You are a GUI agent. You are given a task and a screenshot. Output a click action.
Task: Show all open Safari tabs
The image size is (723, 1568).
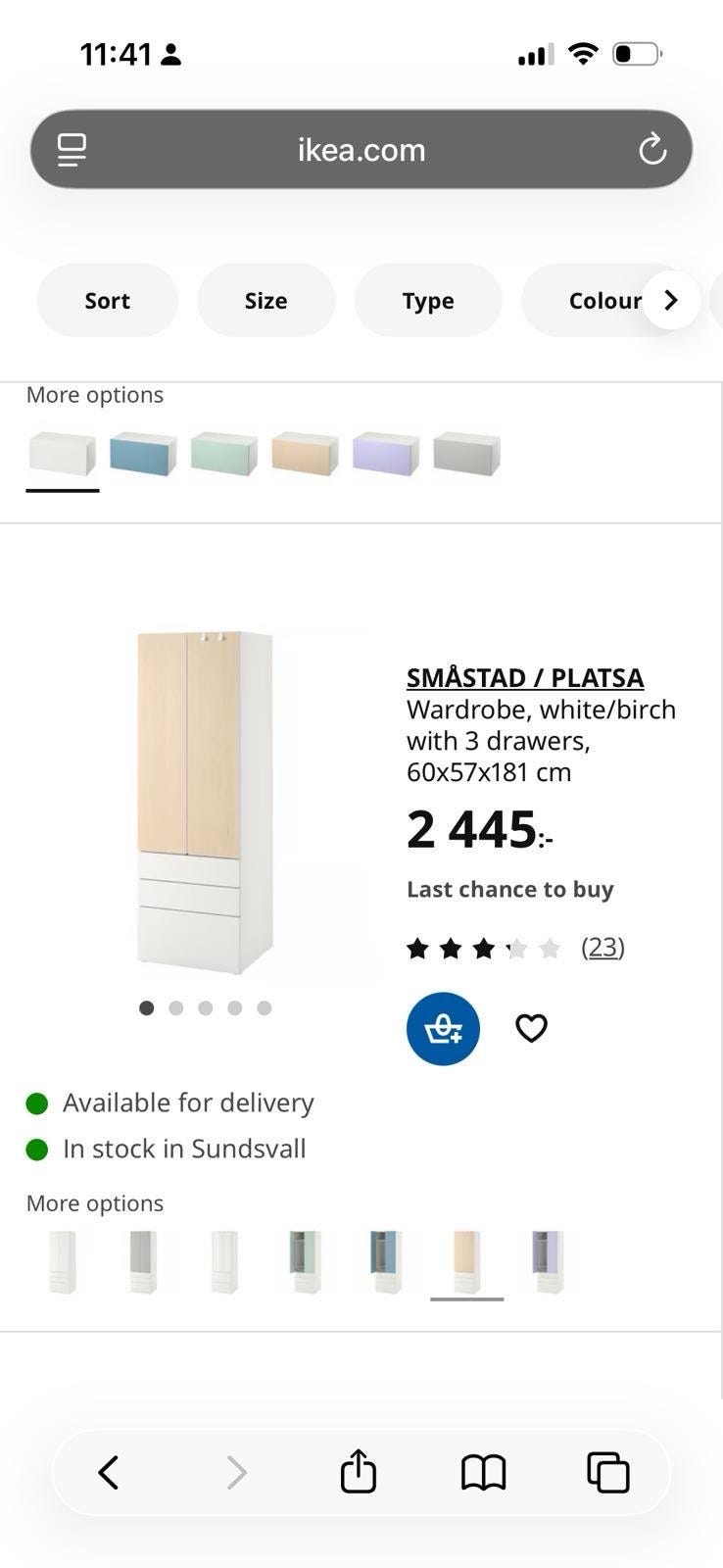(607, 1472)
